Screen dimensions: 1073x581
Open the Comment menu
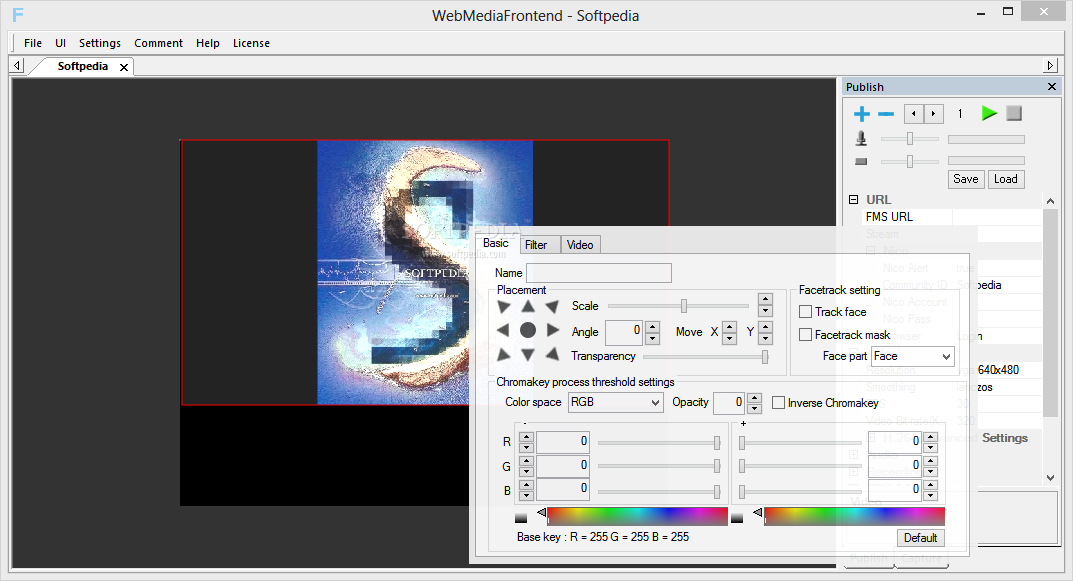(158, 43)
